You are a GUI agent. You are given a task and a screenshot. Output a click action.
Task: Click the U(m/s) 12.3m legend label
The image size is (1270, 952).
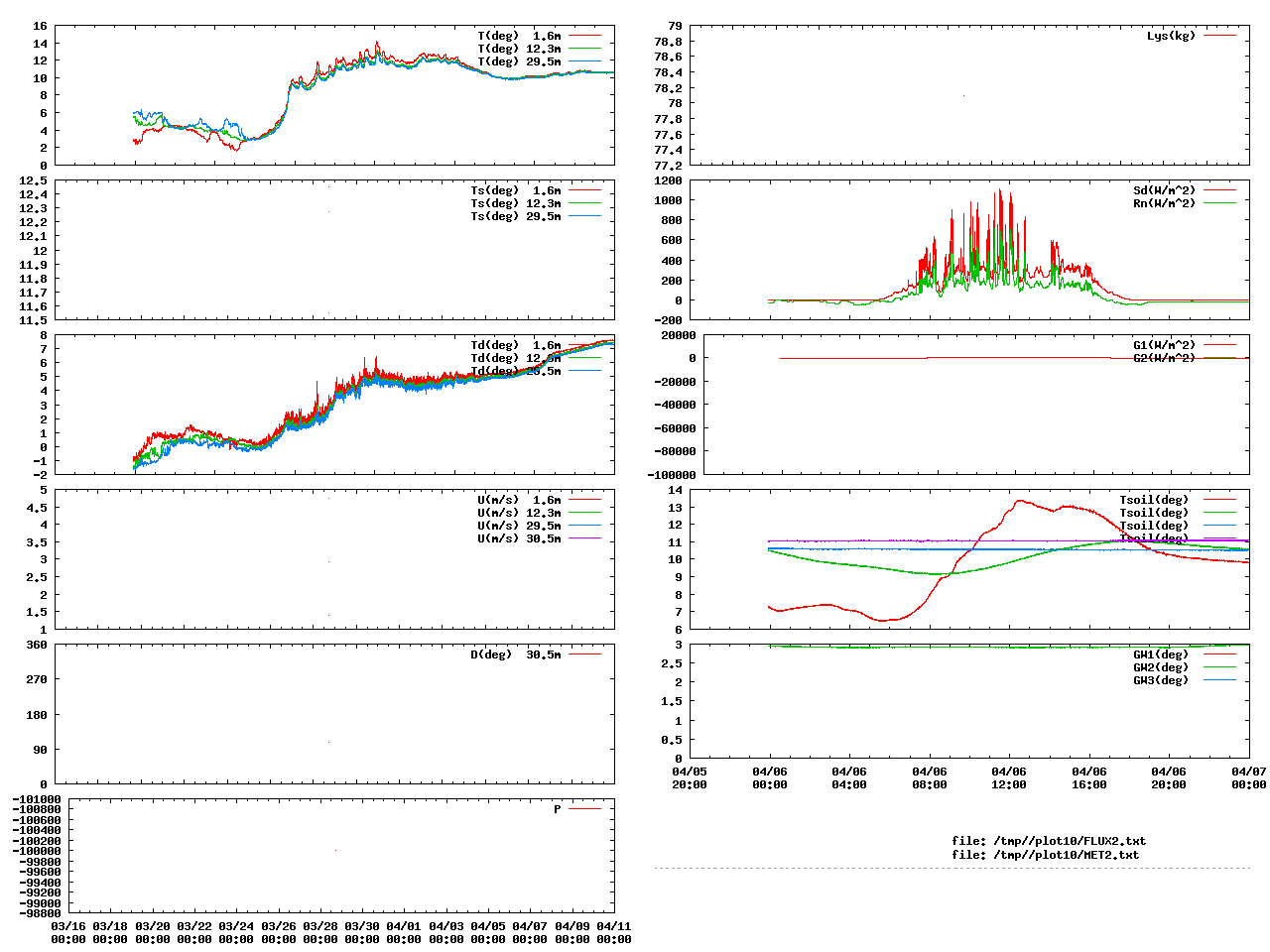point(519,513)
